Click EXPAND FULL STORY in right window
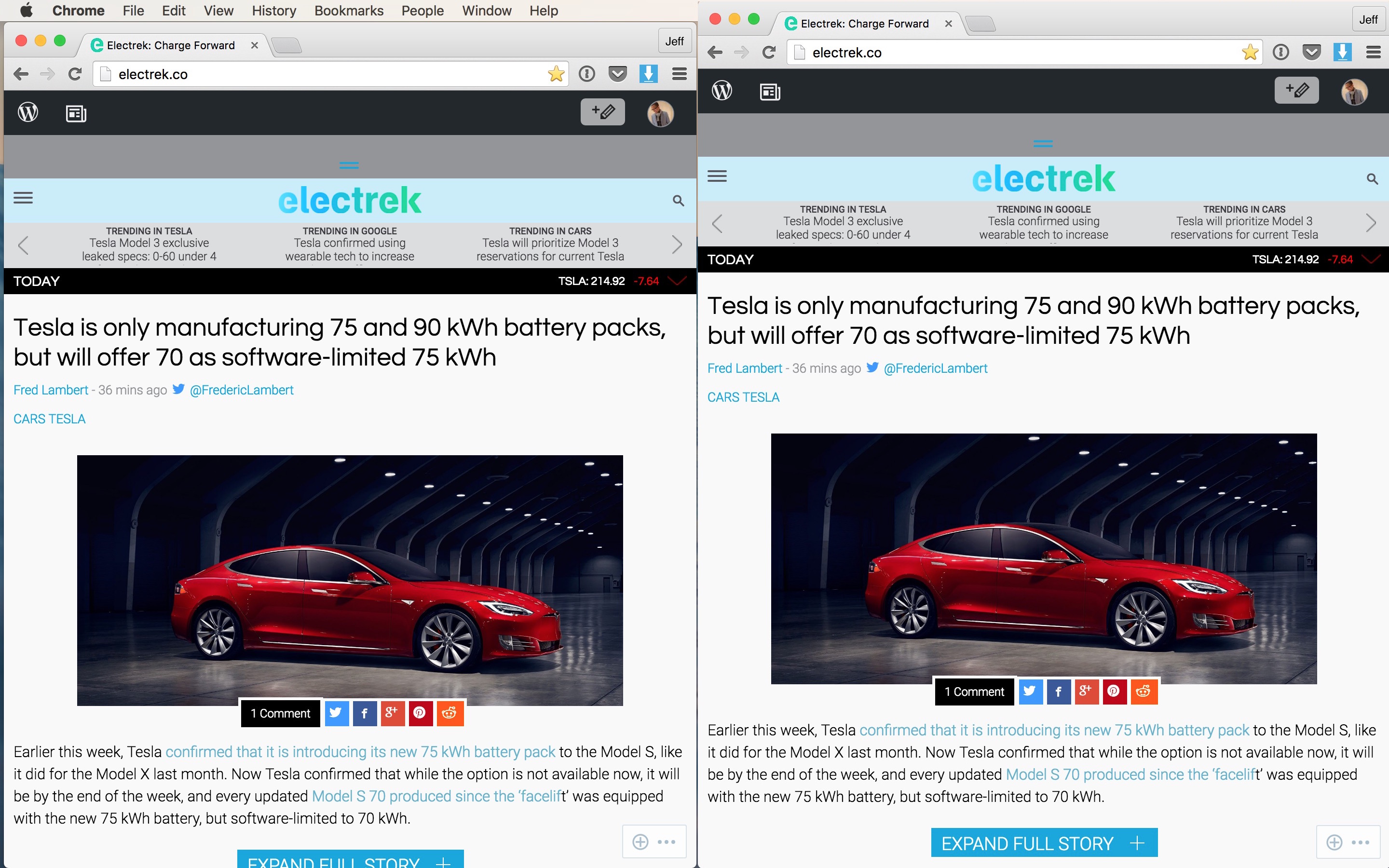Image resolution: width=1389 pixels, height=868 pixels. point(1044,843)
